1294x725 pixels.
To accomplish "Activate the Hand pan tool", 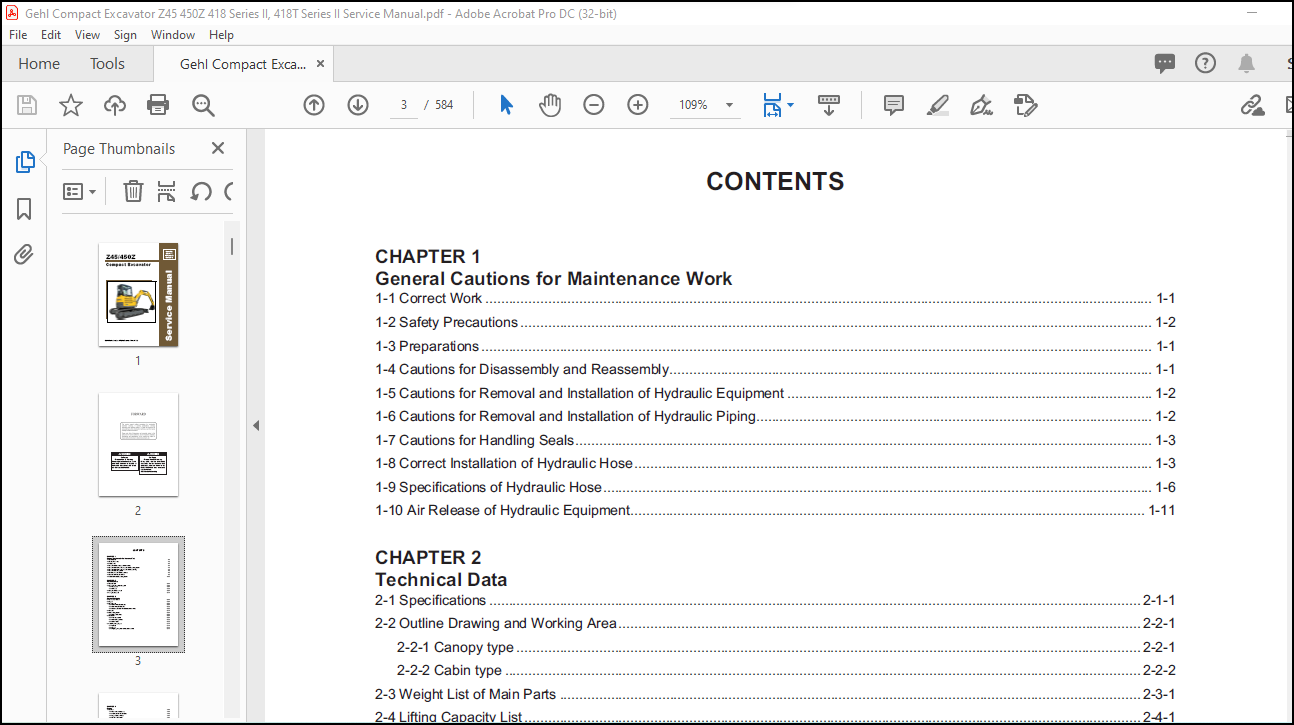I will coord(550,105).
